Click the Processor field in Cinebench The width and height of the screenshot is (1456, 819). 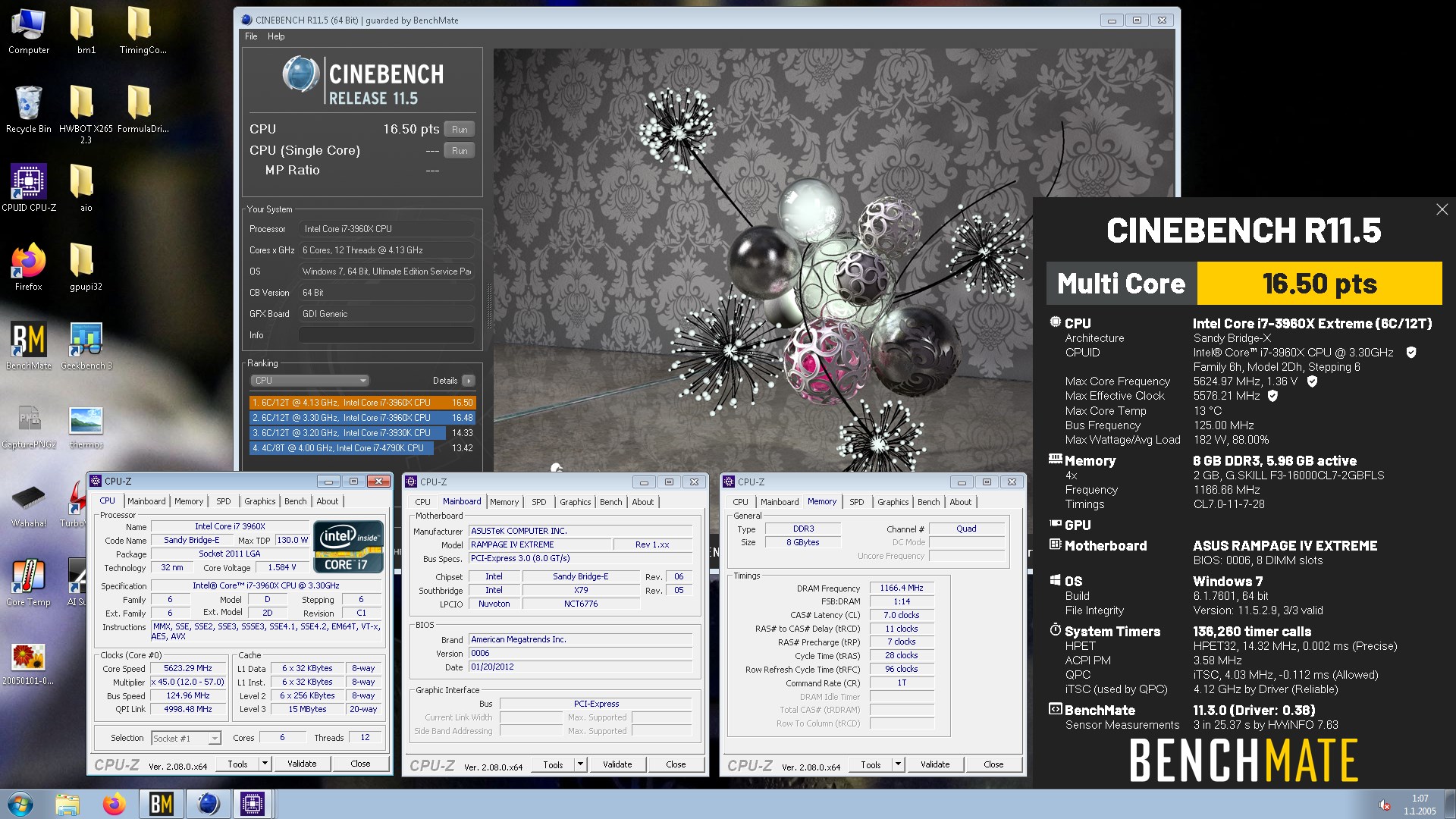387,229
